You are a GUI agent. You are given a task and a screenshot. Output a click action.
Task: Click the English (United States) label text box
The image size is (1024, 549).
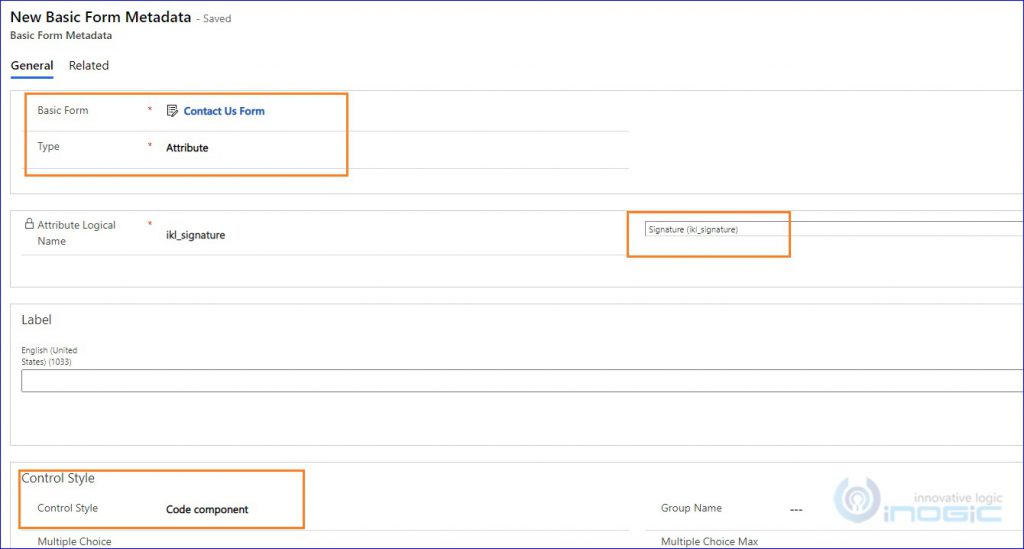[520, 381]
